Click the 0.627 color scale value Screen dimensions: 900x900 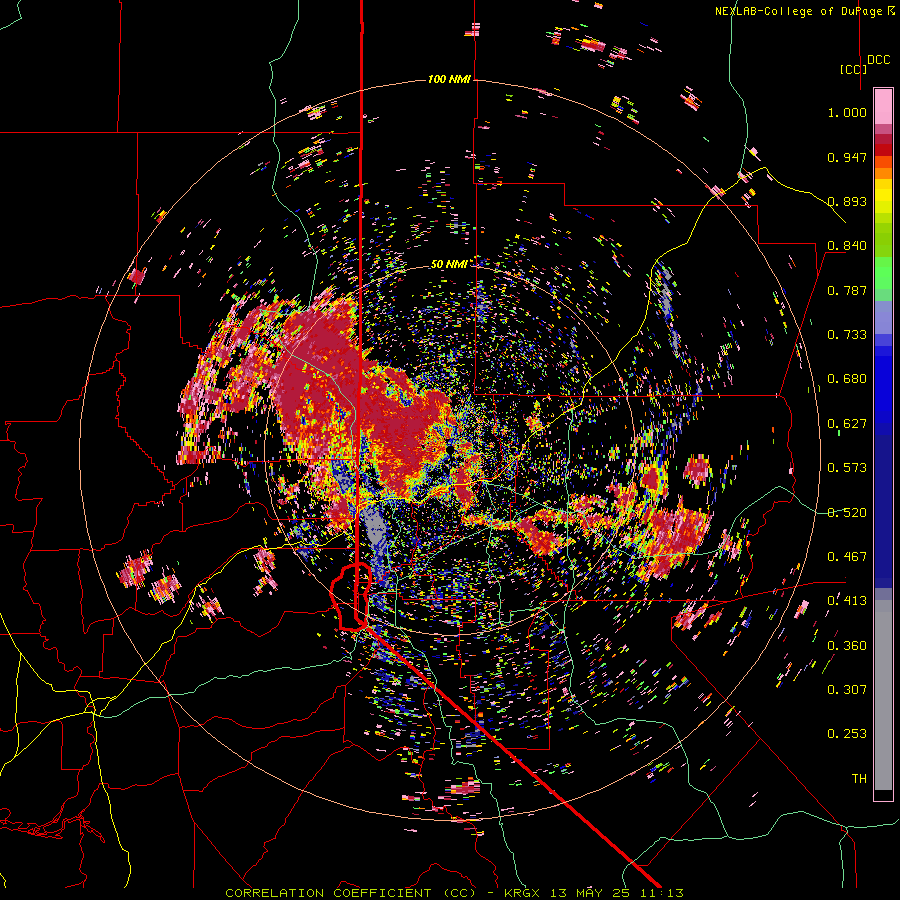tap(847, 424)
